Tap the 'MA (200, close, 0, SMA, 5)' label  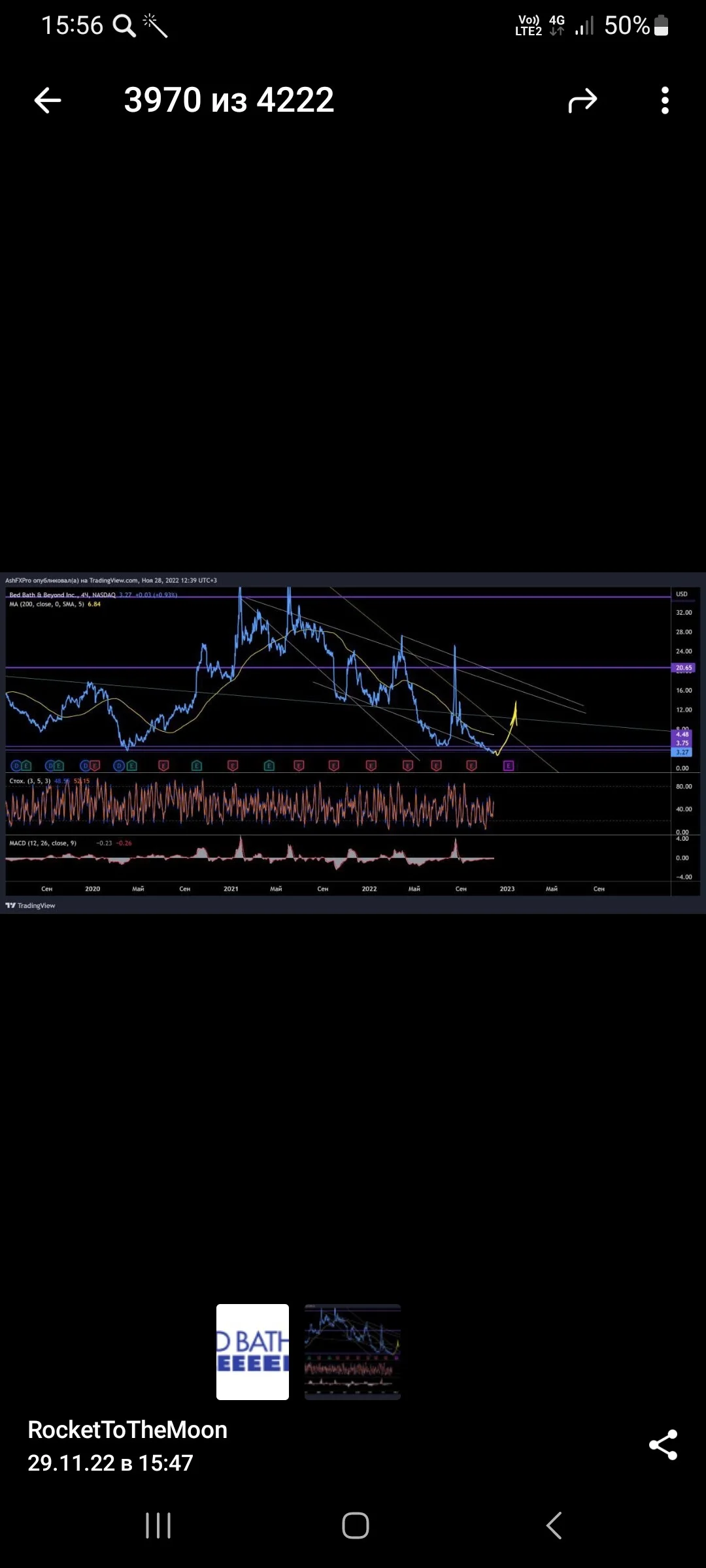[46, 604]
